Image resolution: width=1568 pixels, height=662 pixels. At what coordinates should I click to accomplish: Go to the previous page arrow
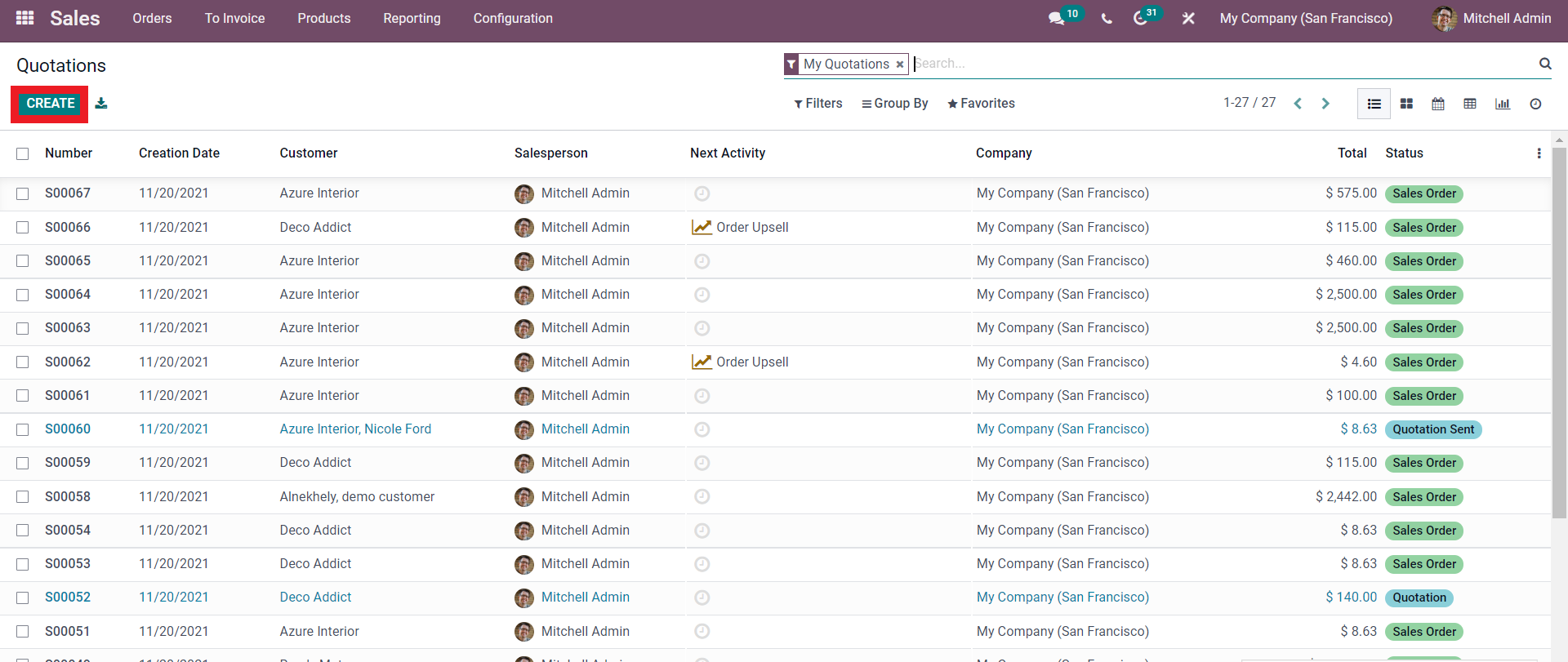point(1298,104)
